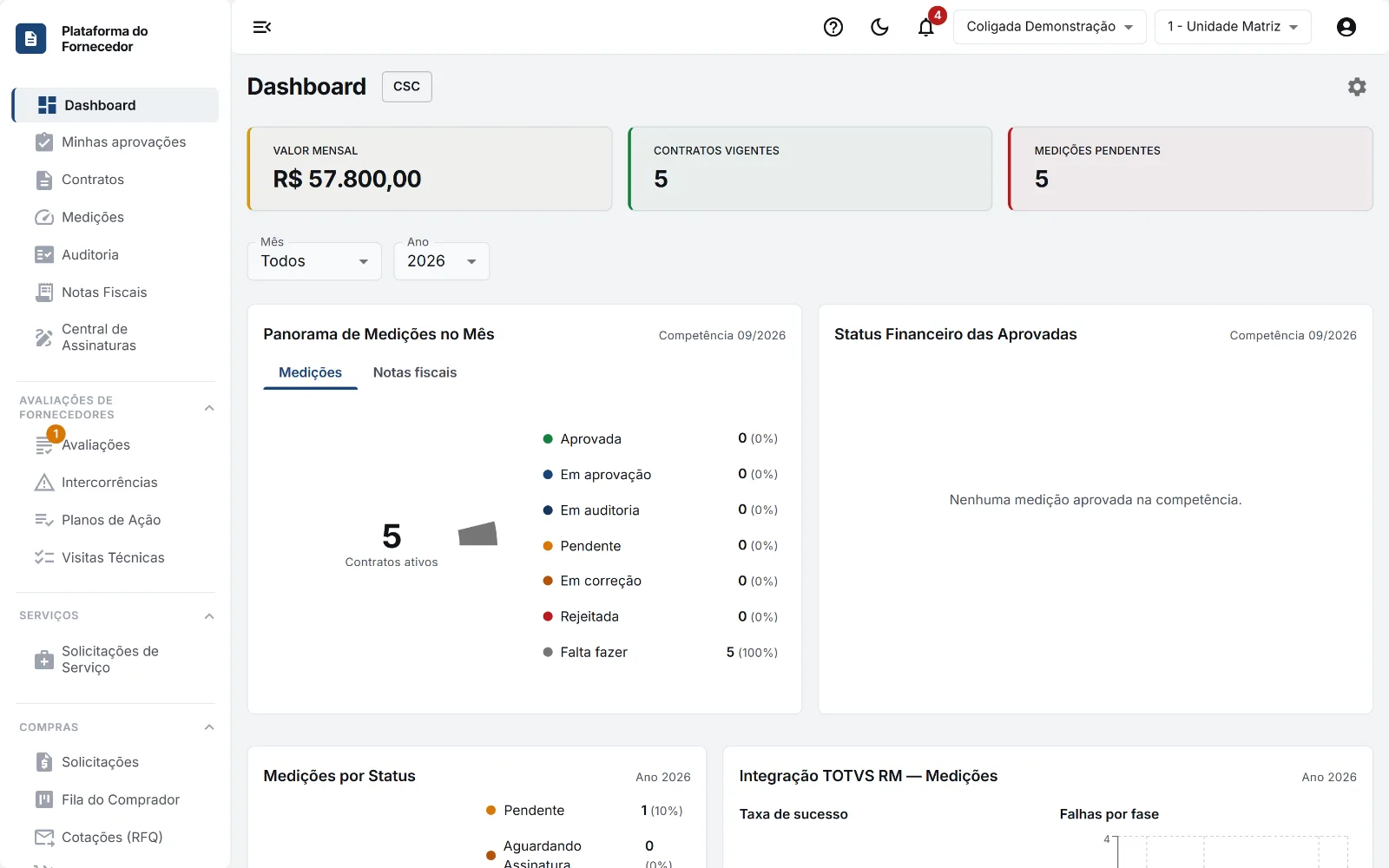
Task: Click the Medições gauge icon
Action: (x=44, y=217)
